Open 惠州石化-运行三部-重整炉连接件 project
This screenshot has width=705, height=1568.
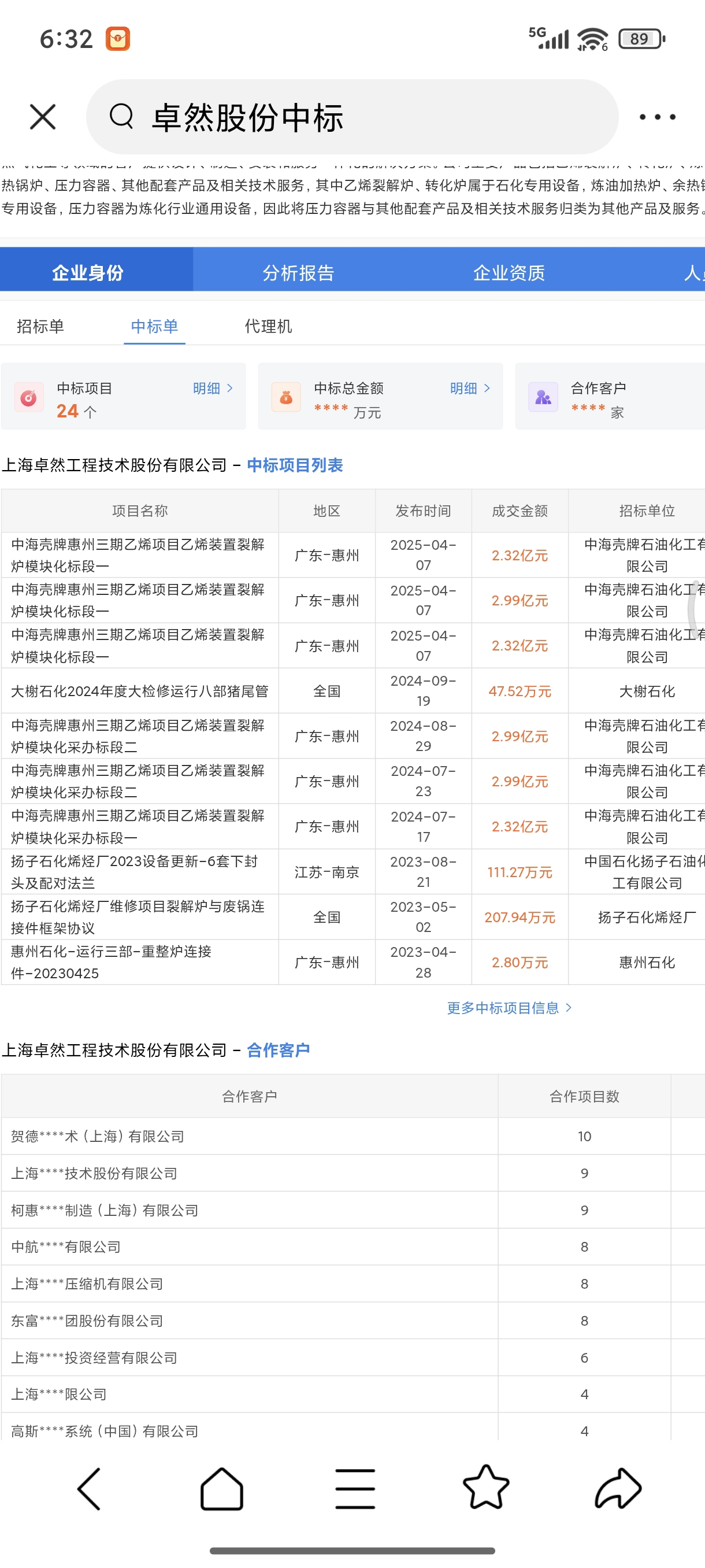112,962
